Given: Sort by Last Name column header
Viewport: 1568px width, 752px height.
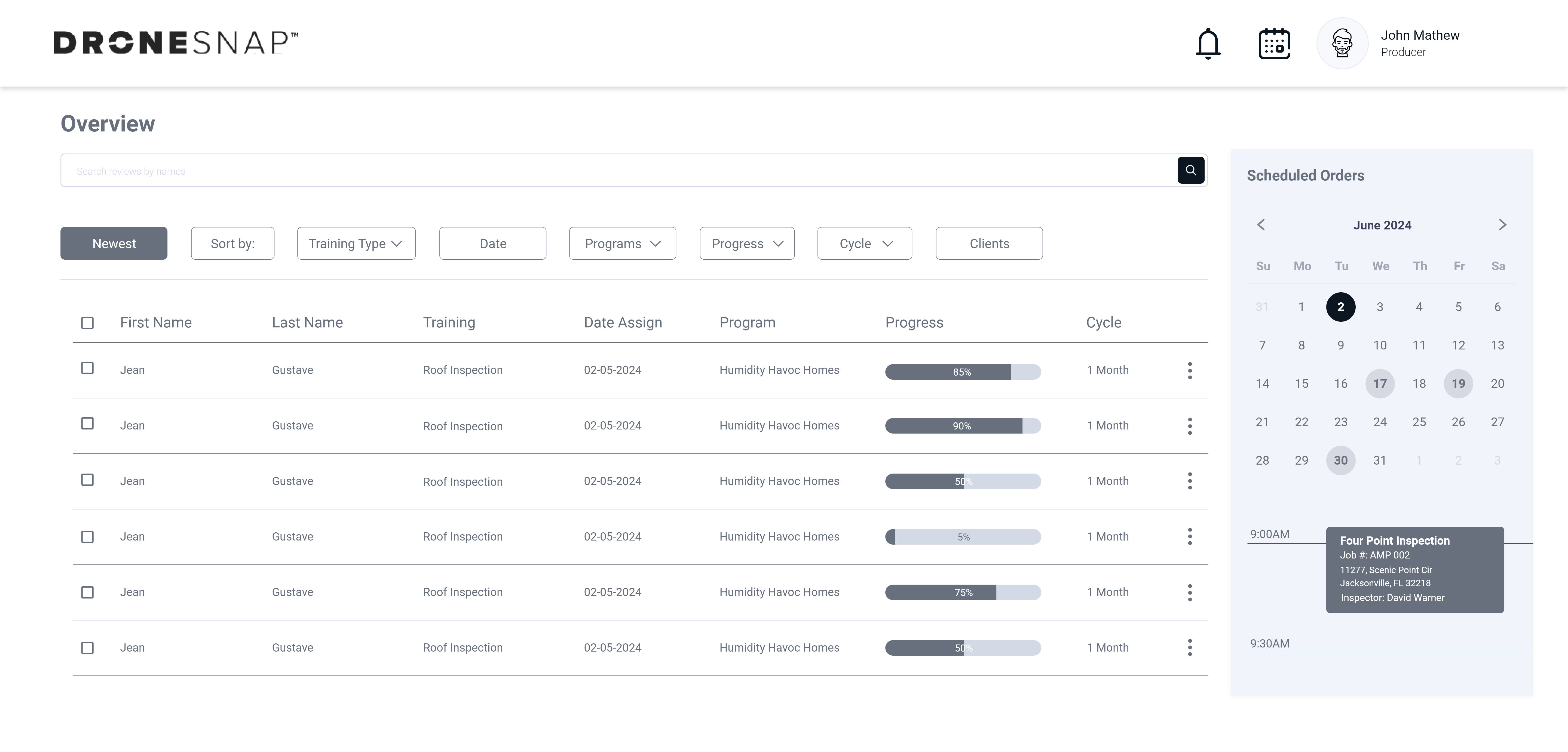Looking at the screenshot, I should point(307,323).
